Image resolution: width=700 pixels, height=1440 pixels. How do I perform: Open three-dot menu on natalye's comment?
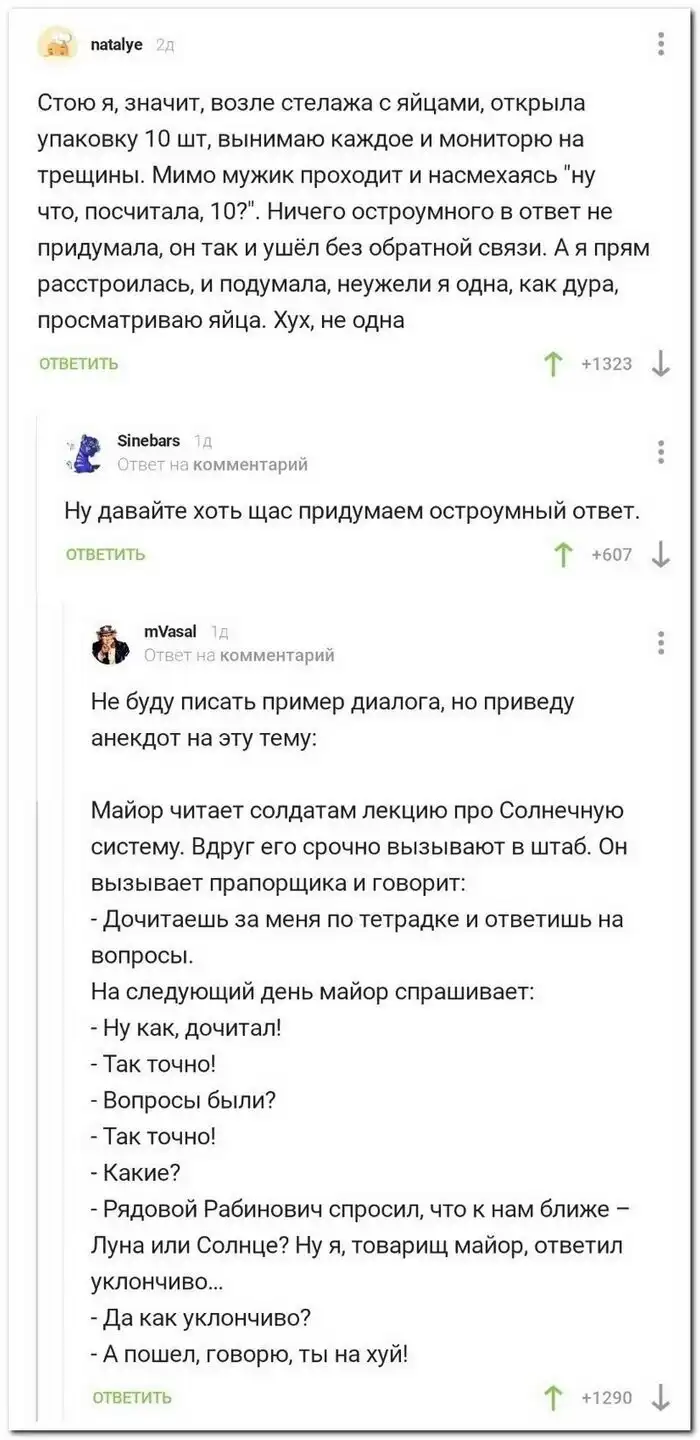pyautogui.click(x=660, y=44)
